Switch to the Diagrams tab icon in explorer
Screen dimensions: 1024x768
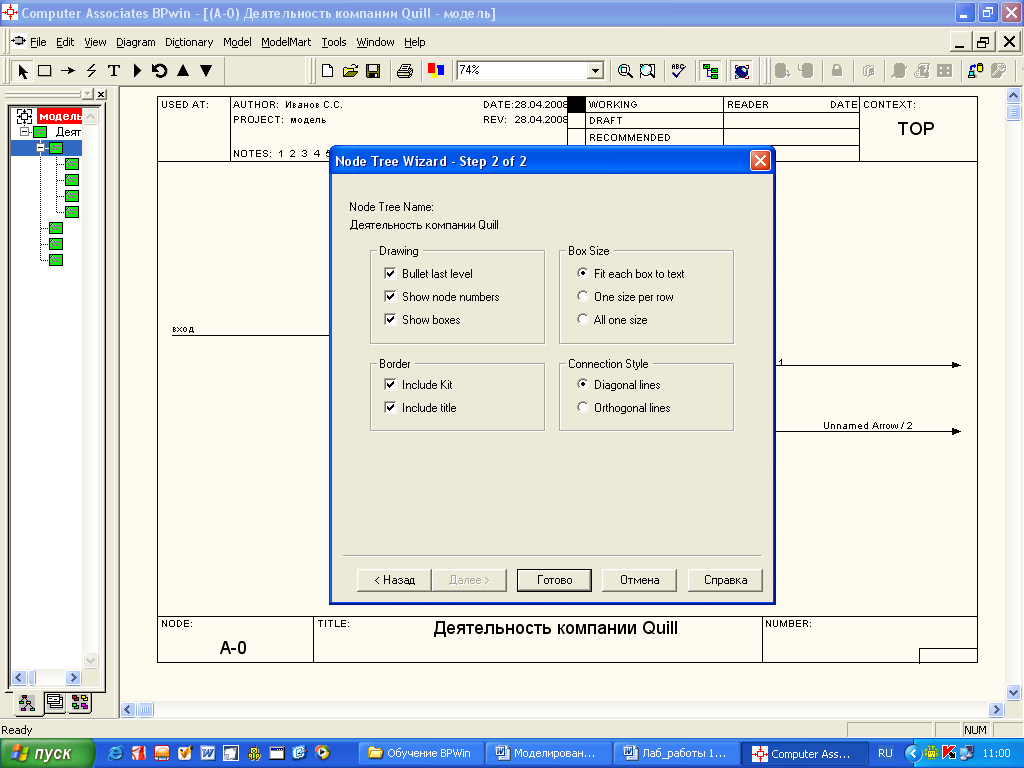coord(55,702)
